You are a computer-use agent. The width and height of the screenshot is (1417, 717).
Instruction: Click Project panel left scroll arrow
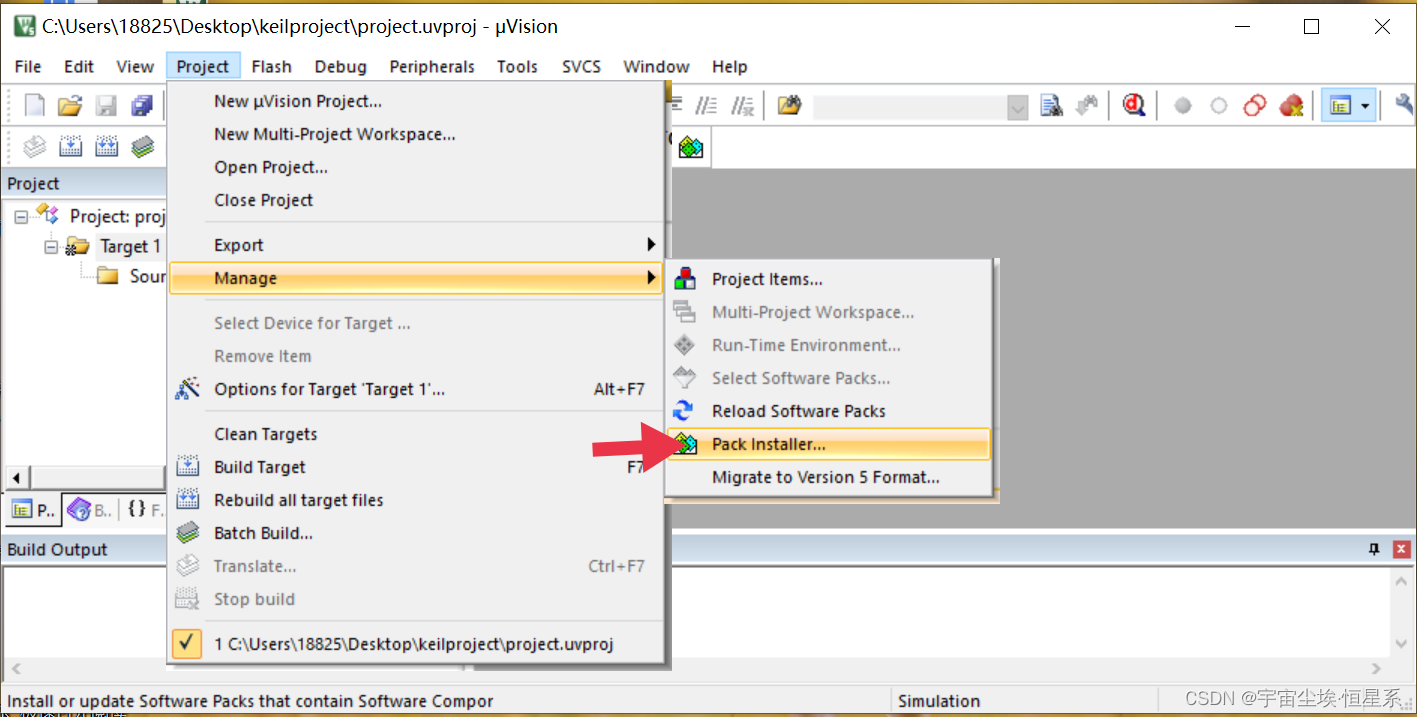pos(17,476)
